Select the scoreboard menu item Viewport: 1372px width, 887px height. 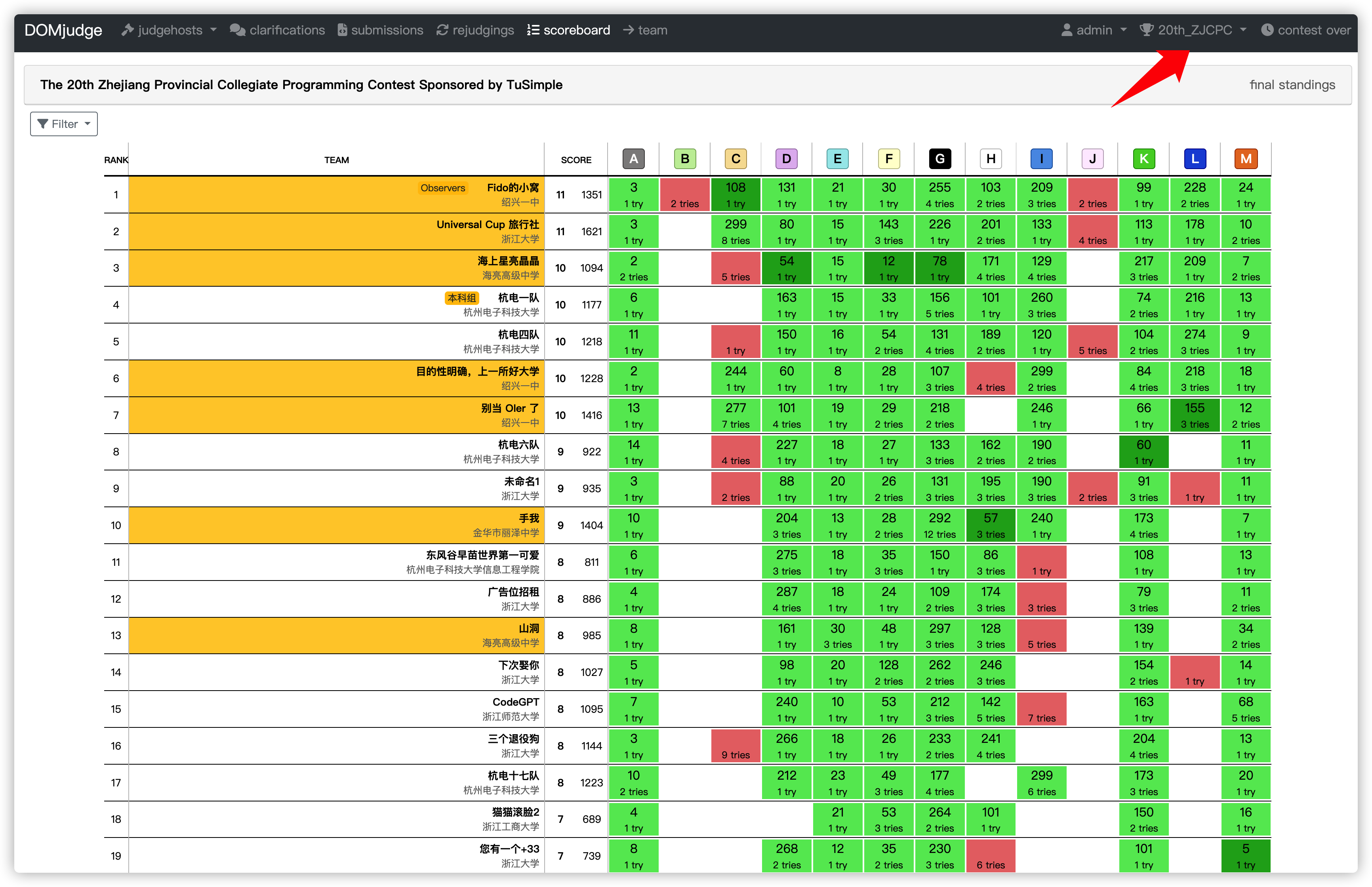[x=576, y=29]
